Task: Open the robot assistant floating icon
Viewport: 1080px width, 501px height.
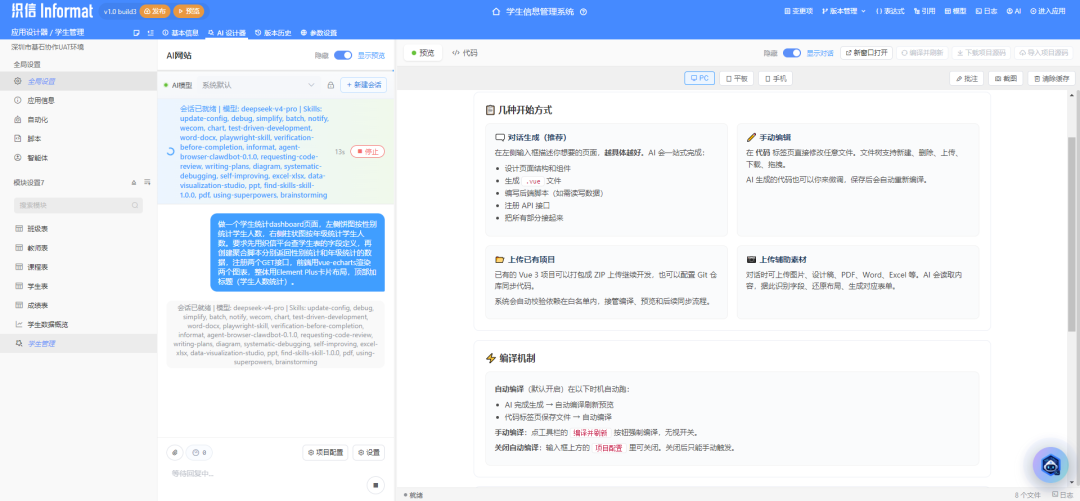Action: coord(1050,464)
